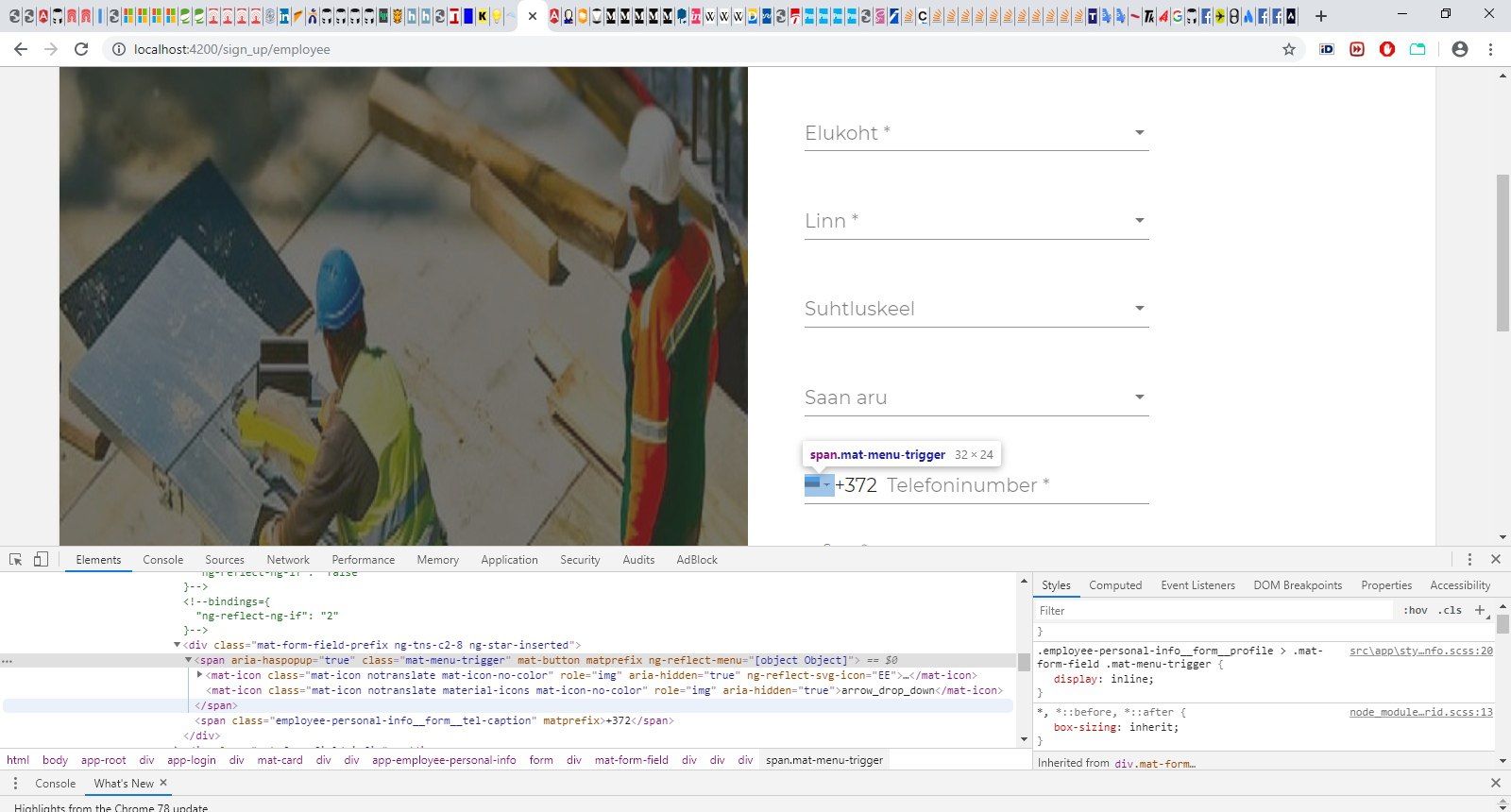Switch to the Application tab
The width and height of the screenshot is (1511, 812).
510,560
